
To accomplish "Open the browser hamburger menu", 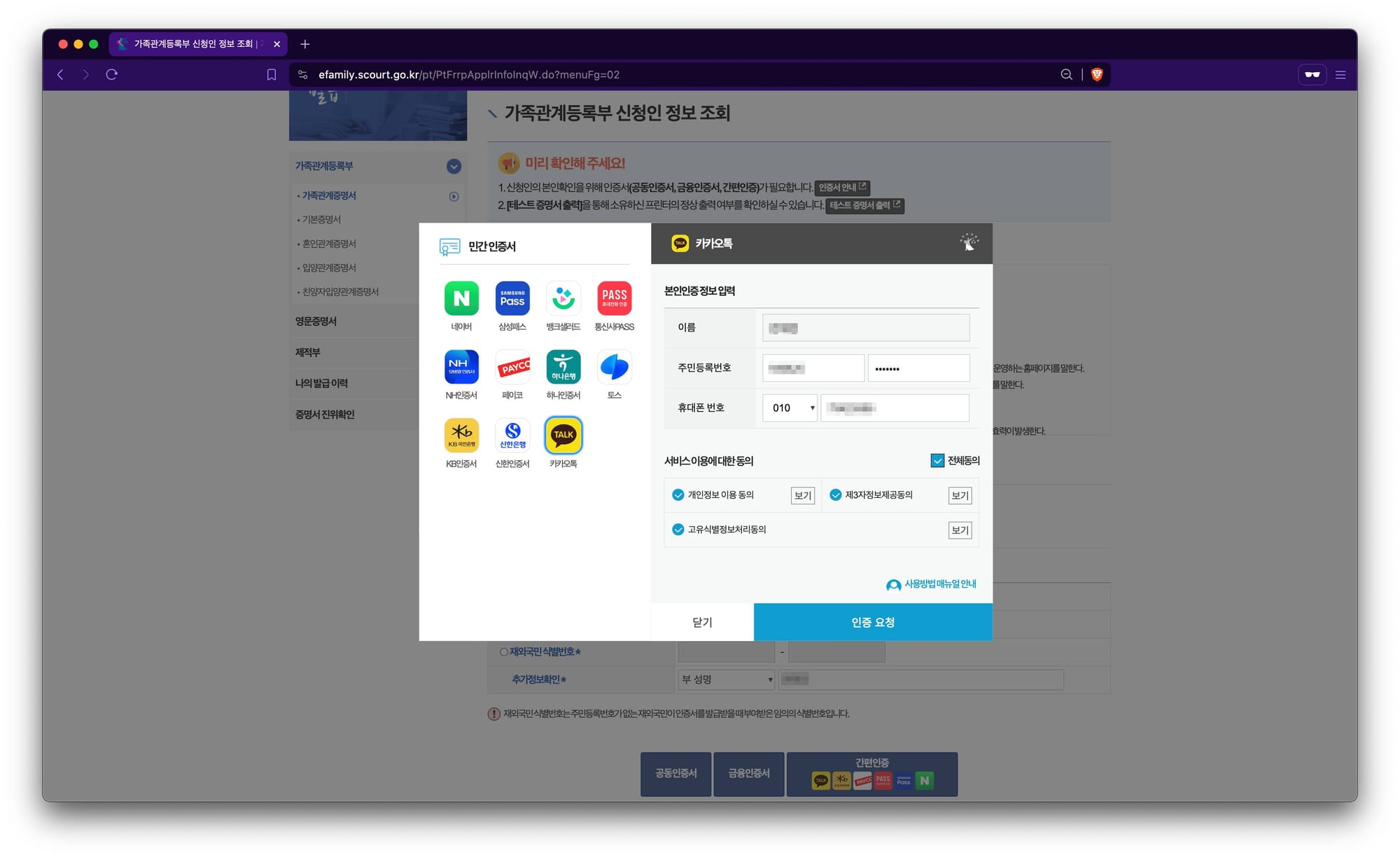I will (x=1340, y=74).
